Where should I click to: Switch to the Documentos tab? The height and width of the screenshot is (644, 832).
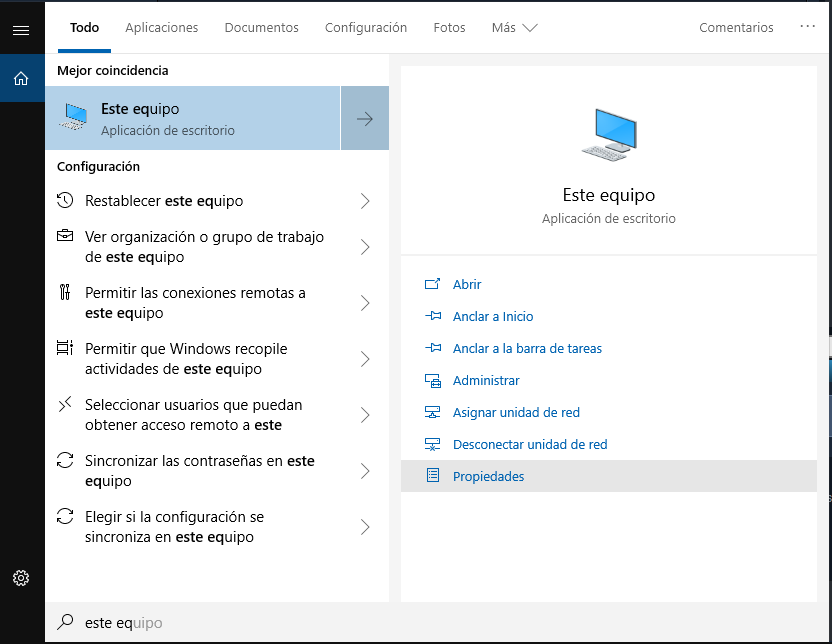click(x=261, y=28)
